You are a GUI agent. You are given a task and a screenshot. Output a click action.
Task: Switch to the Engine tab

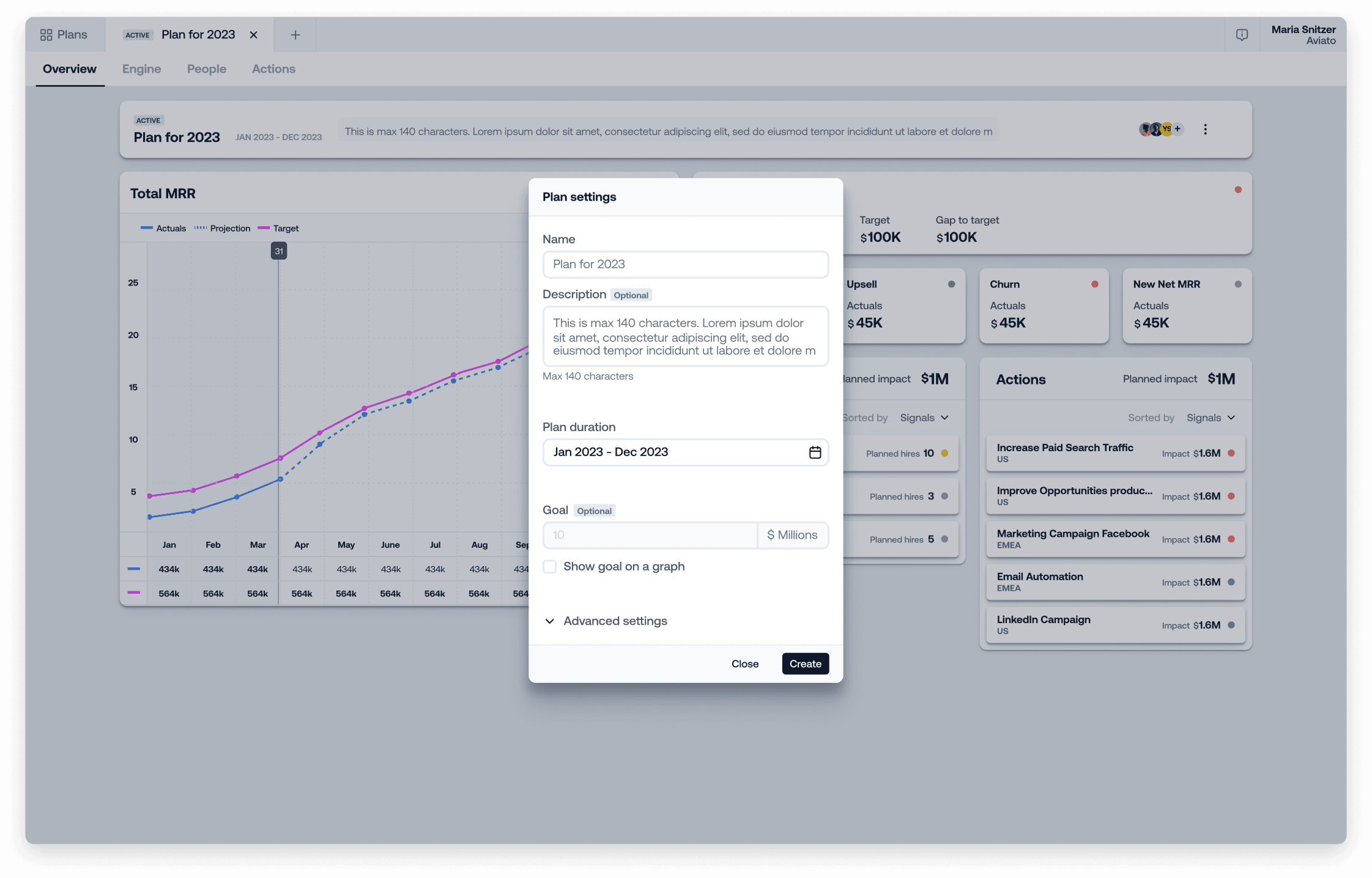click(141, 69)
